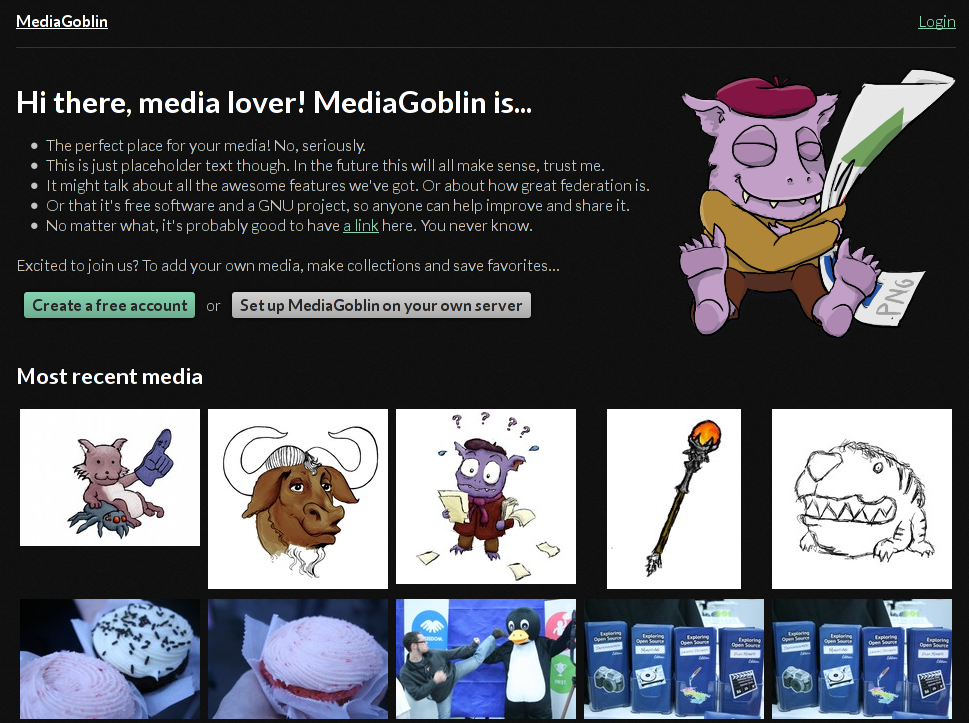Click the word 'or' between the two buttons

(x=213, y=307)
